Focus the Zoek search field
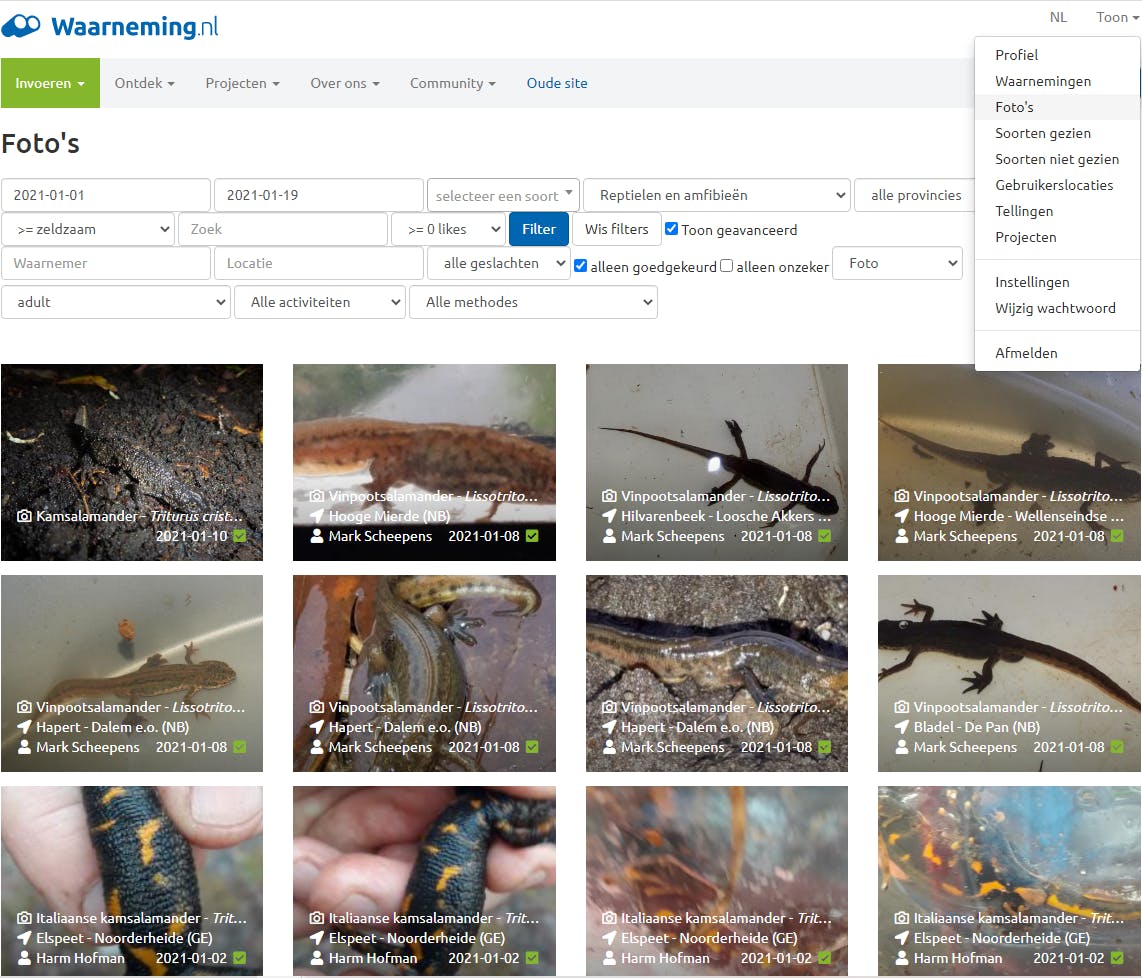1142x978 pixels. pos(283,229)
